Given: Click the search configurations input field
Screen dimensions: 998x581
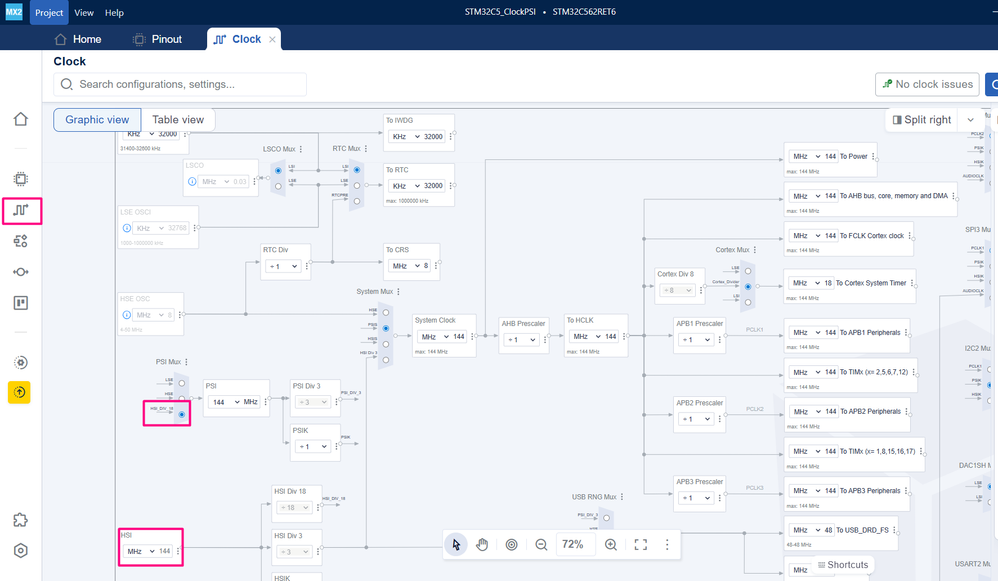Looking at the screenshot, I should point(180,84).
